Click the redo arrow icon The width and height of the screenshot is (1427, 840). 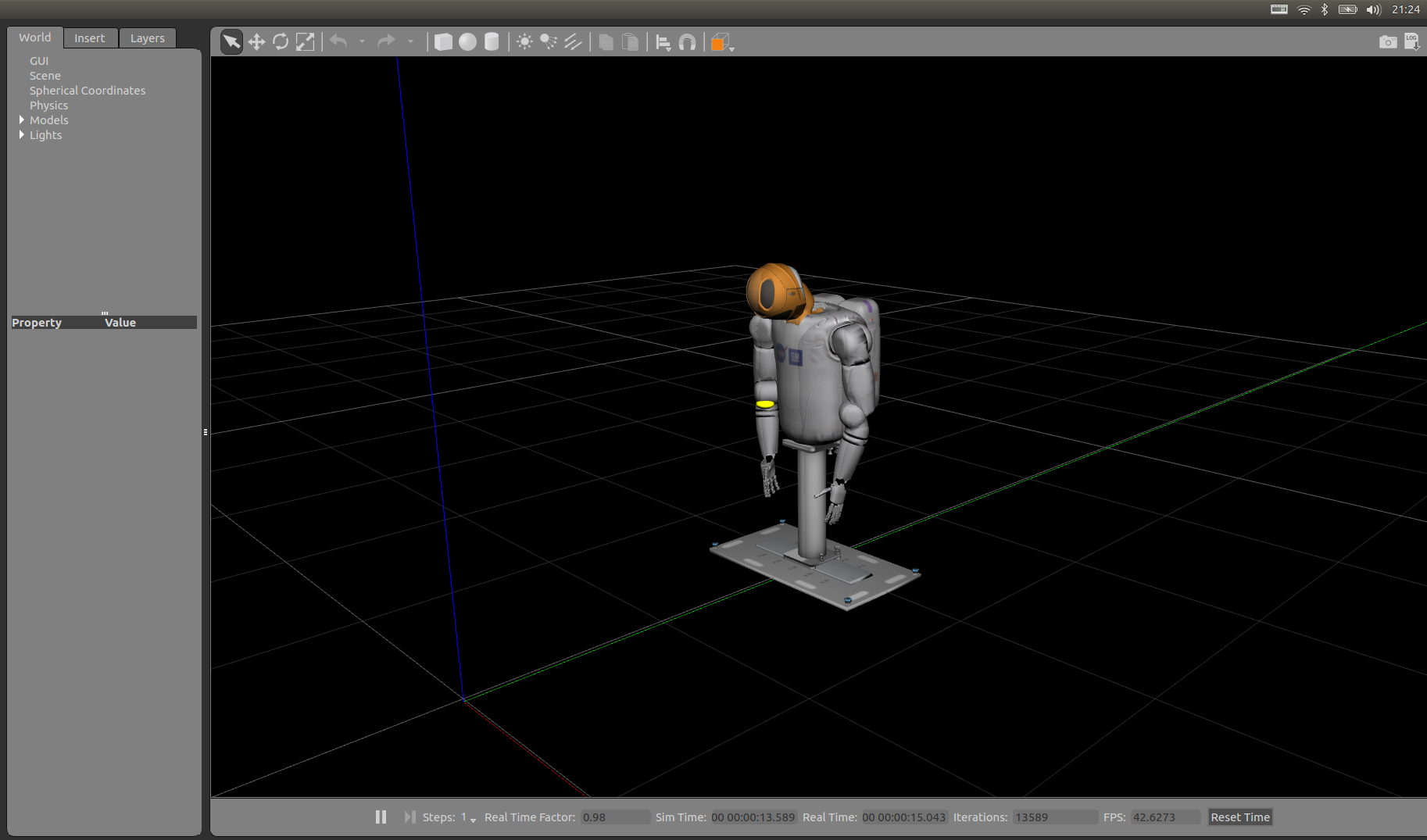pos(386,41)
